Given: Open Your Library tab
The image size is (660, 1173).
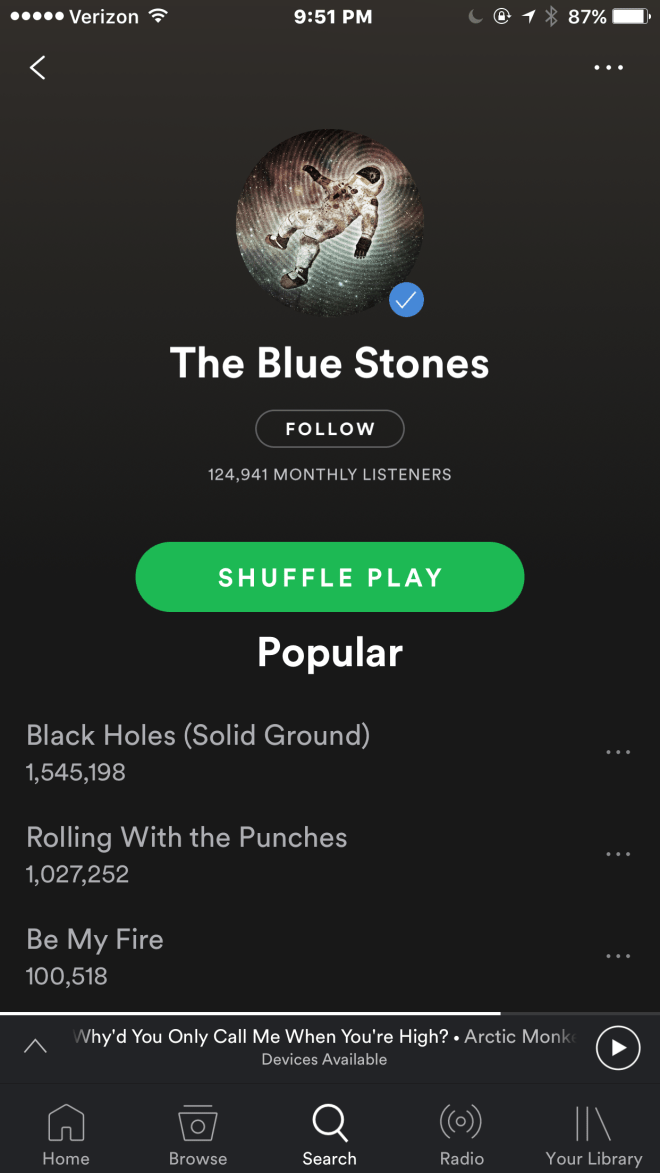Looking at the screenshot, I should tap(593, 1135).
